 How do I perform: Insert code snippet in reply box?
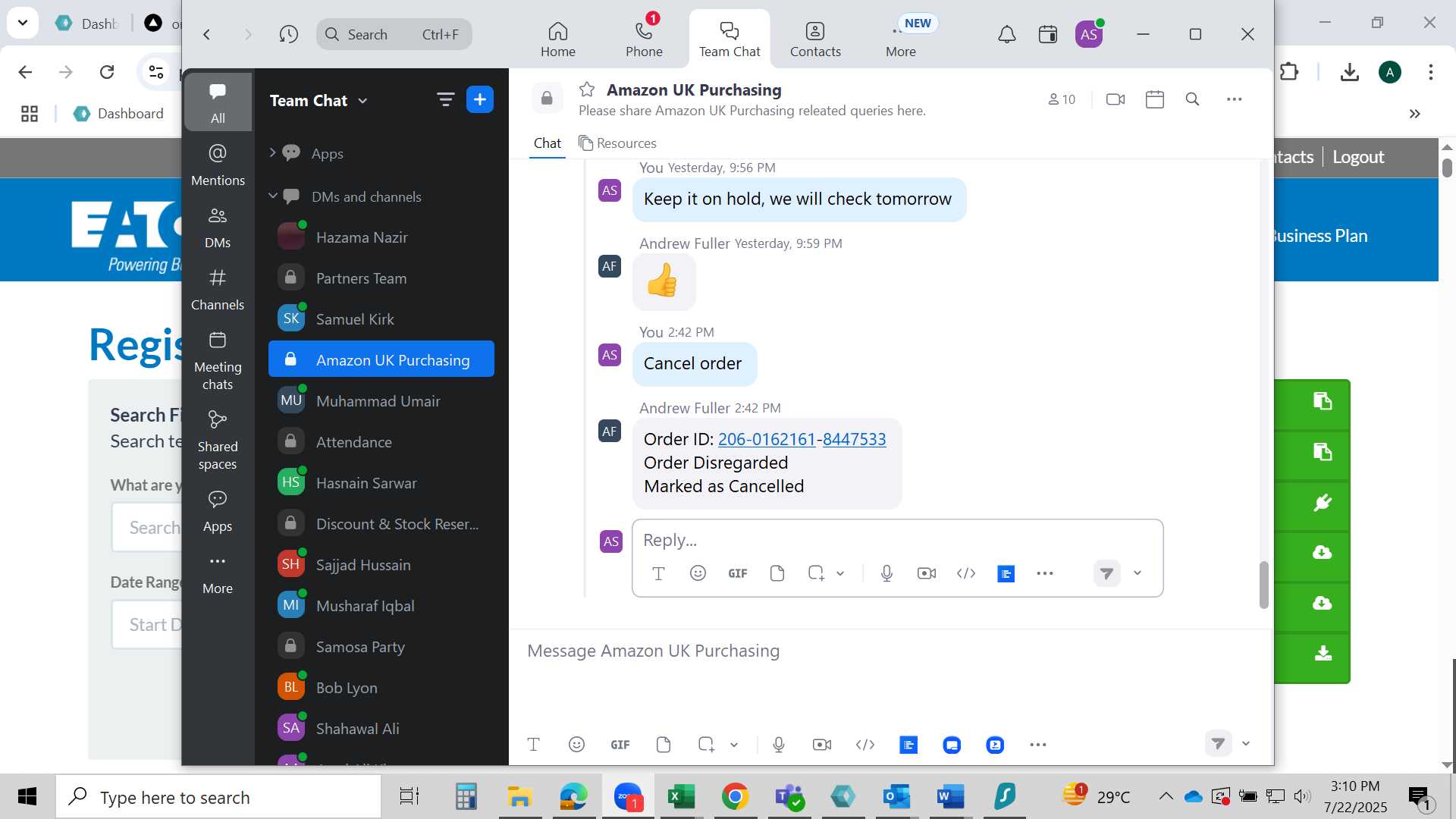(x=965, y=573)
